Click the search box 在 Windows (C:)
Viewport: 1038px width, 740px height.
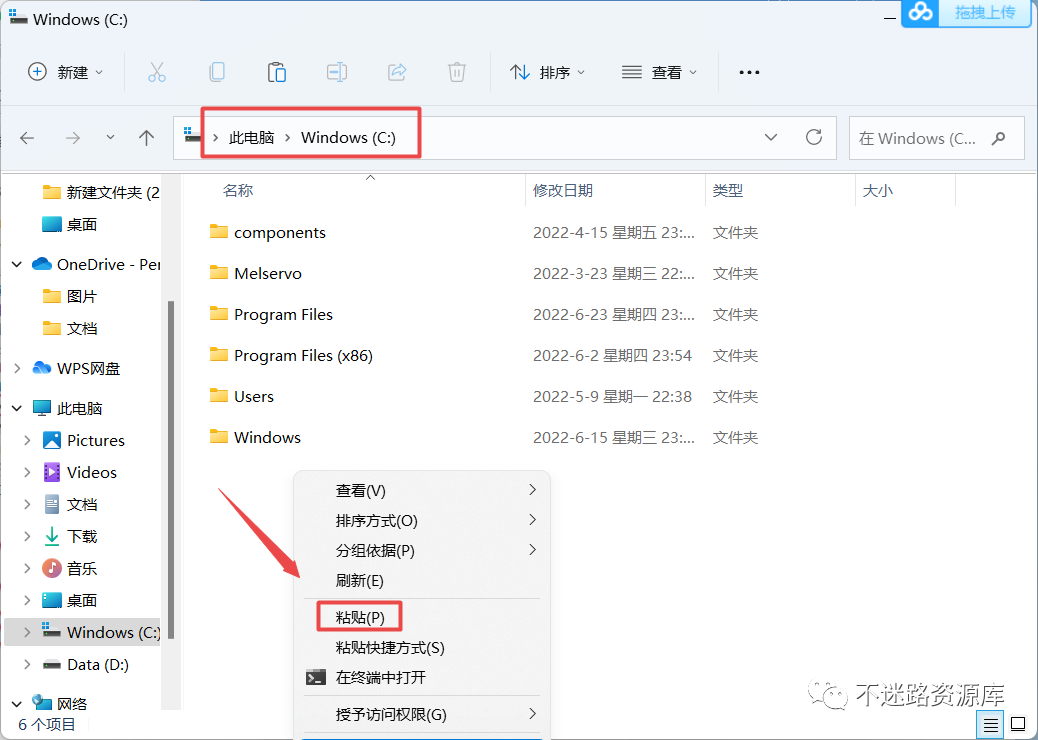point(936,138)
